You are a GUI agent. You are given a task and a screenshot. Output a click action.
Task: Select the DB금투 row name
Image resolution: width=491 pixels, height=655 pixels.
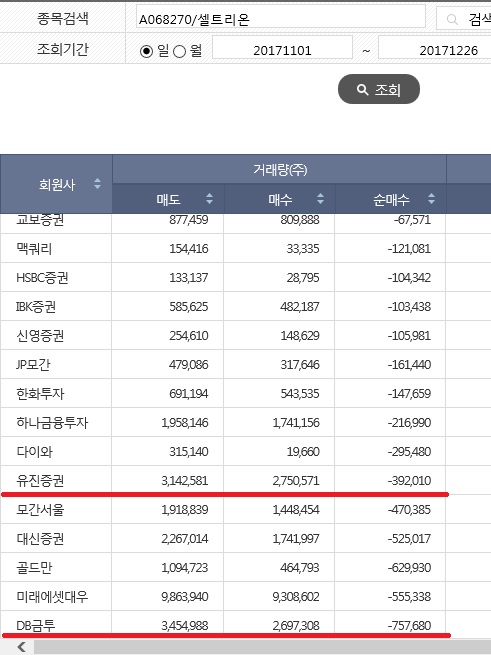[x=36, y=626]
